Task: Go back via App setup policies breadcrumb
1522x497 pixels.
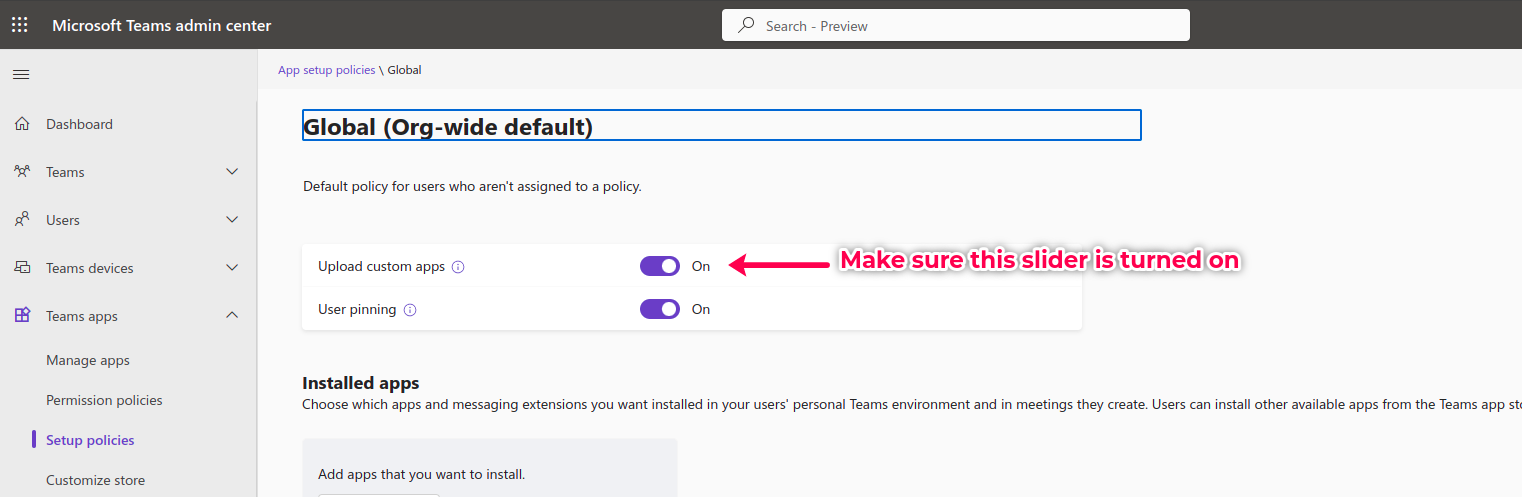Action: click(326, 70)
